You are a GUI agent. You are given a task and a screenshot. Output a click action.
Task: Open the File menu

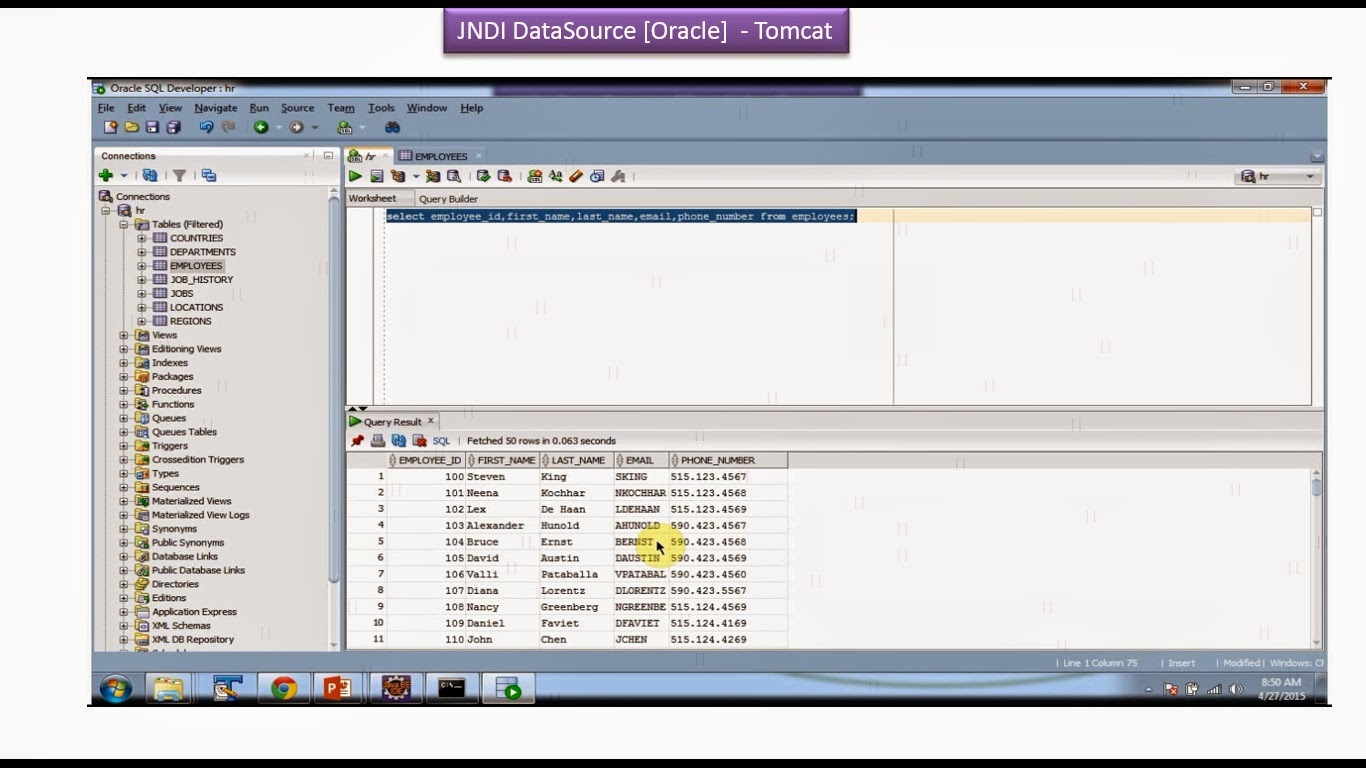(x=106, y=108)
